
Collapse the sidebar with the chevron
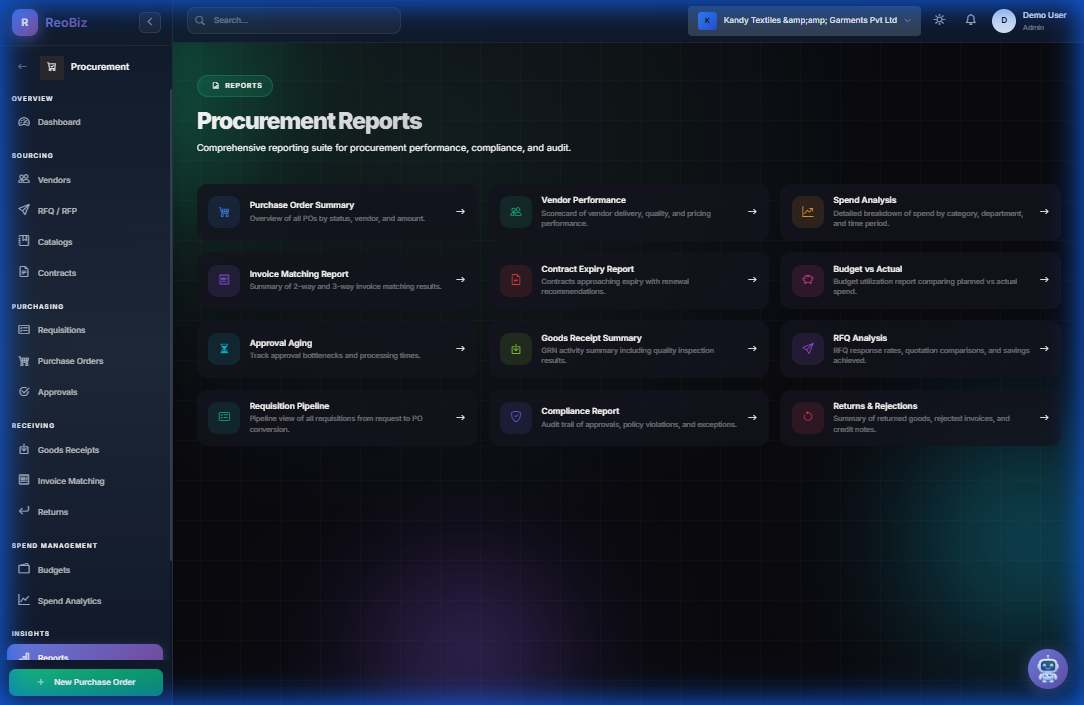[149, 21]
